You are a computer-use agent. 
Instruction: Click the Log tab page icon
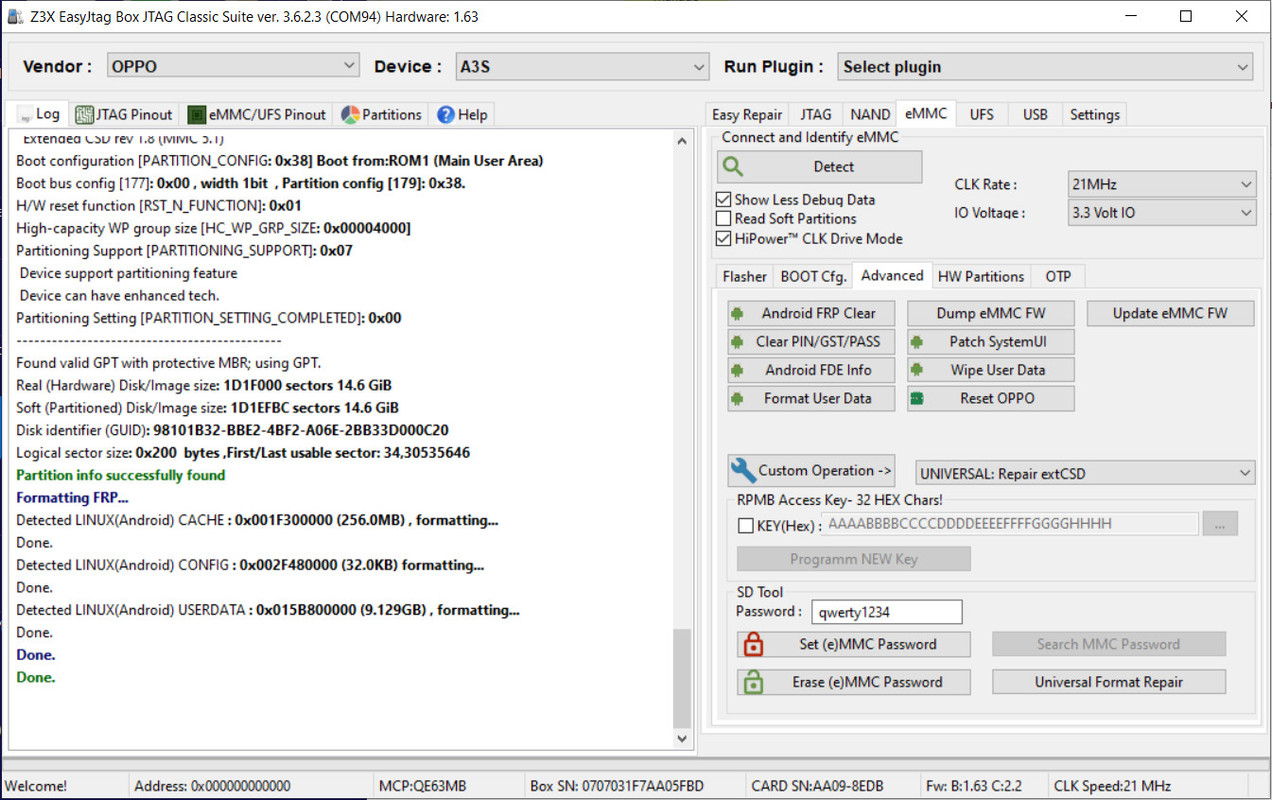point(23,114)
